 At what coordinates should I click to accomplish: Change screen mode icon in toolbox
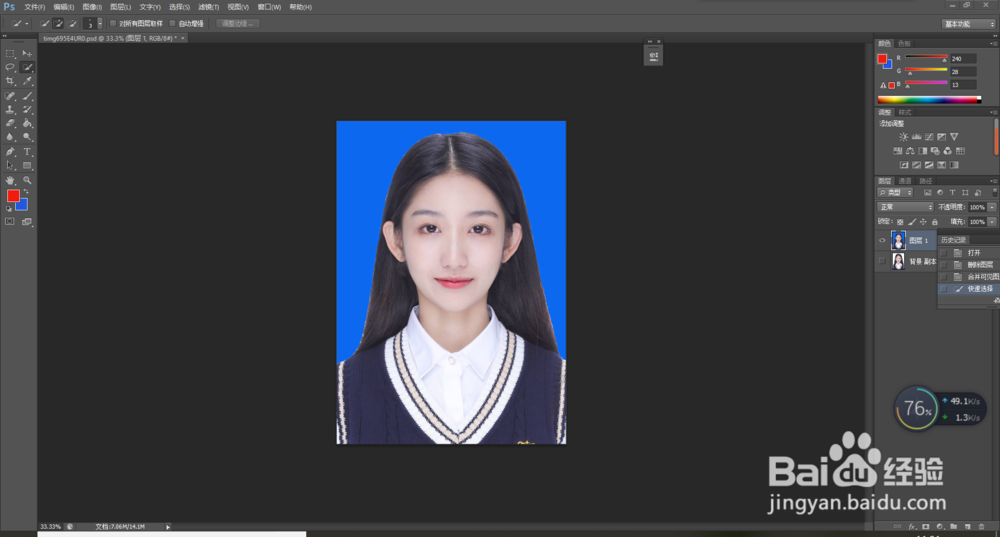[27, 222]
